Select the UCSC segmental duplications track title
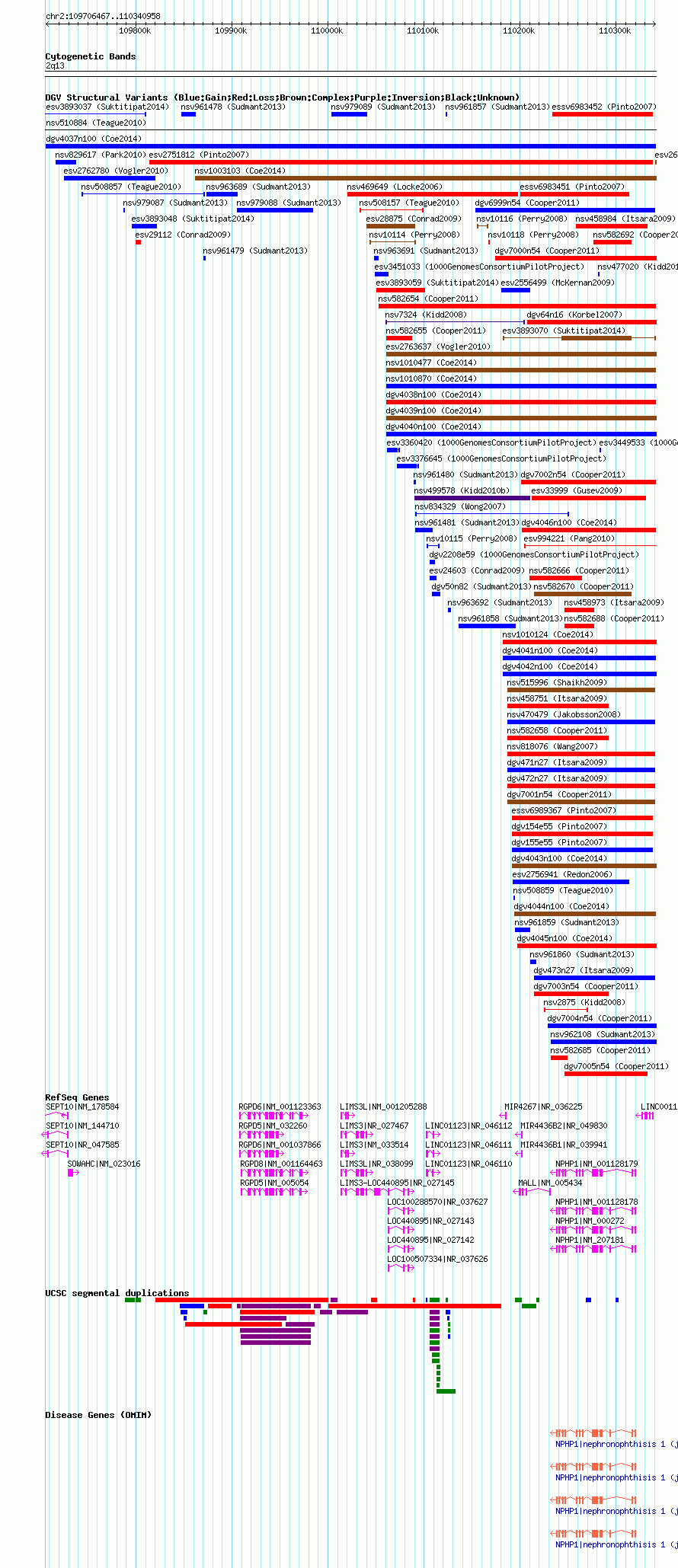This screenshot has height=1568, width=678. pyautogui.click(x=117, y=1293)
